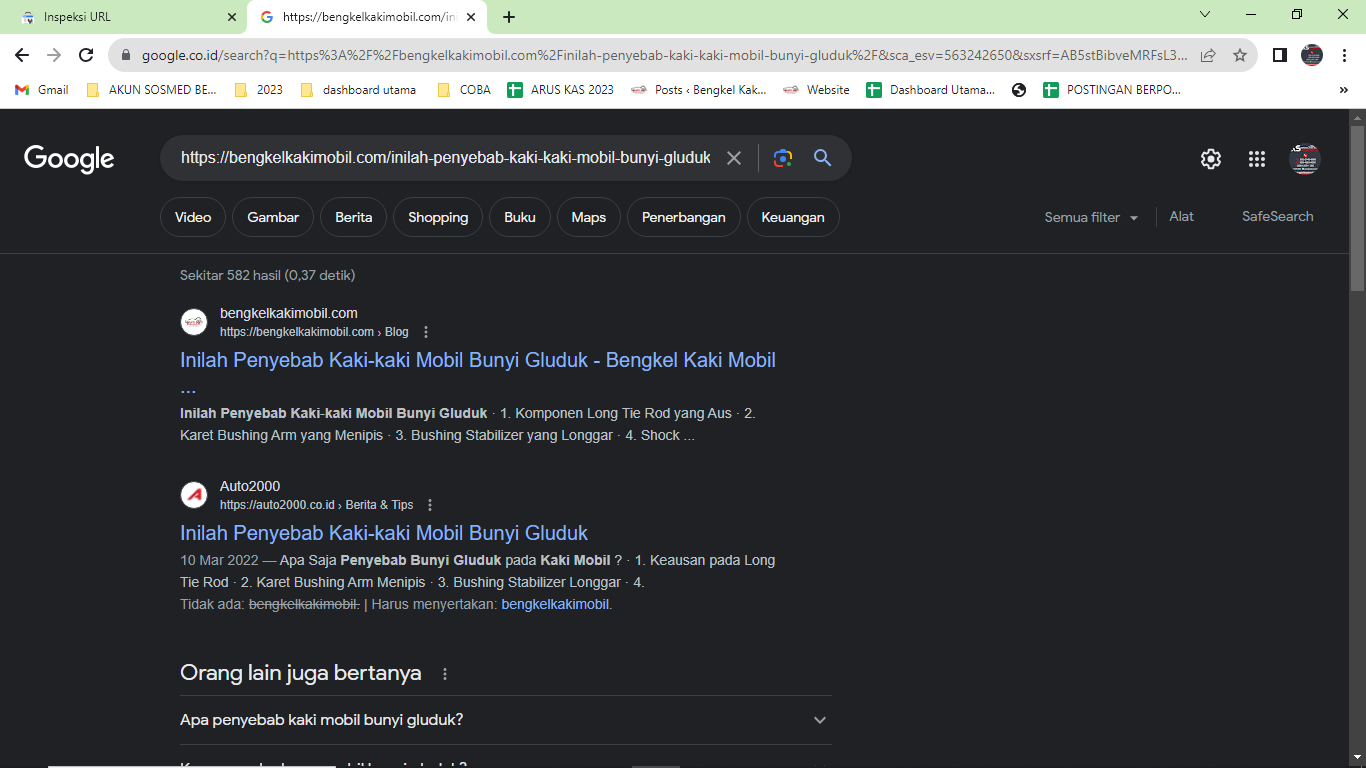The image size is (1366, 768).
Task: Click the share page icon in address bar
Action: pos(1208,56)
